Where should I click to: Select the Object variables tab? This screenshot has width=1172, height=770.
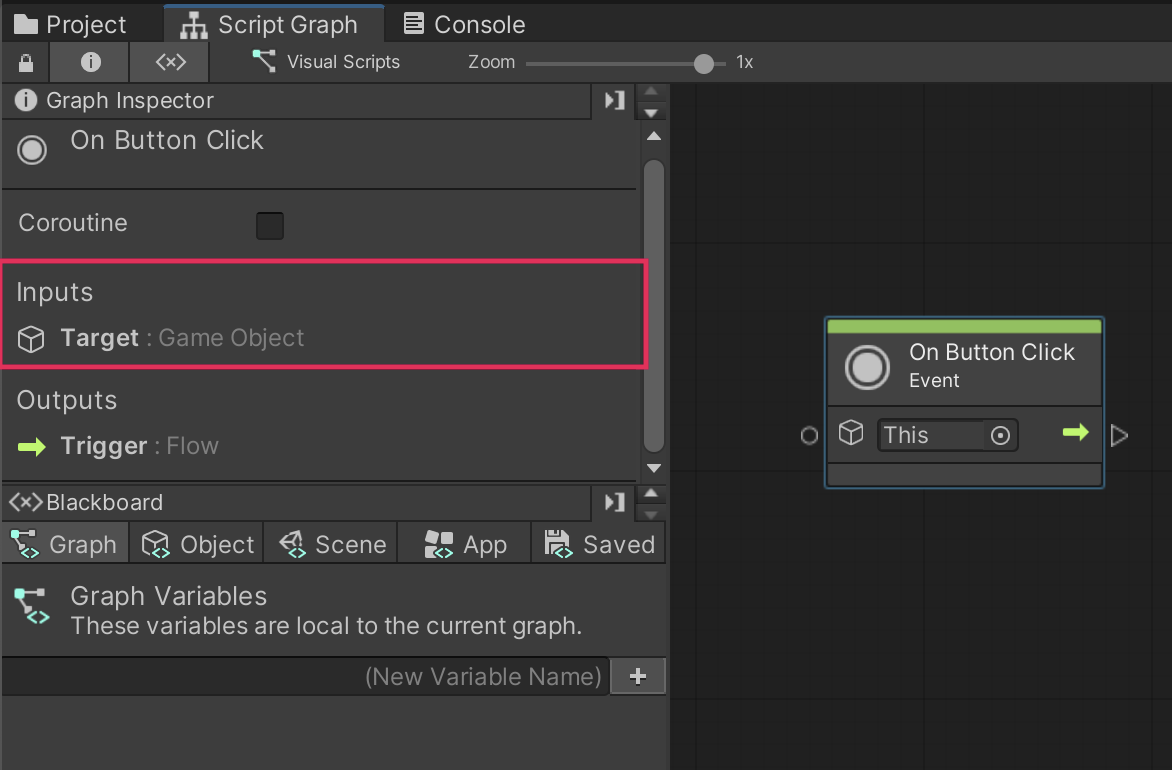pyautogui.click(x=198, y=544)
